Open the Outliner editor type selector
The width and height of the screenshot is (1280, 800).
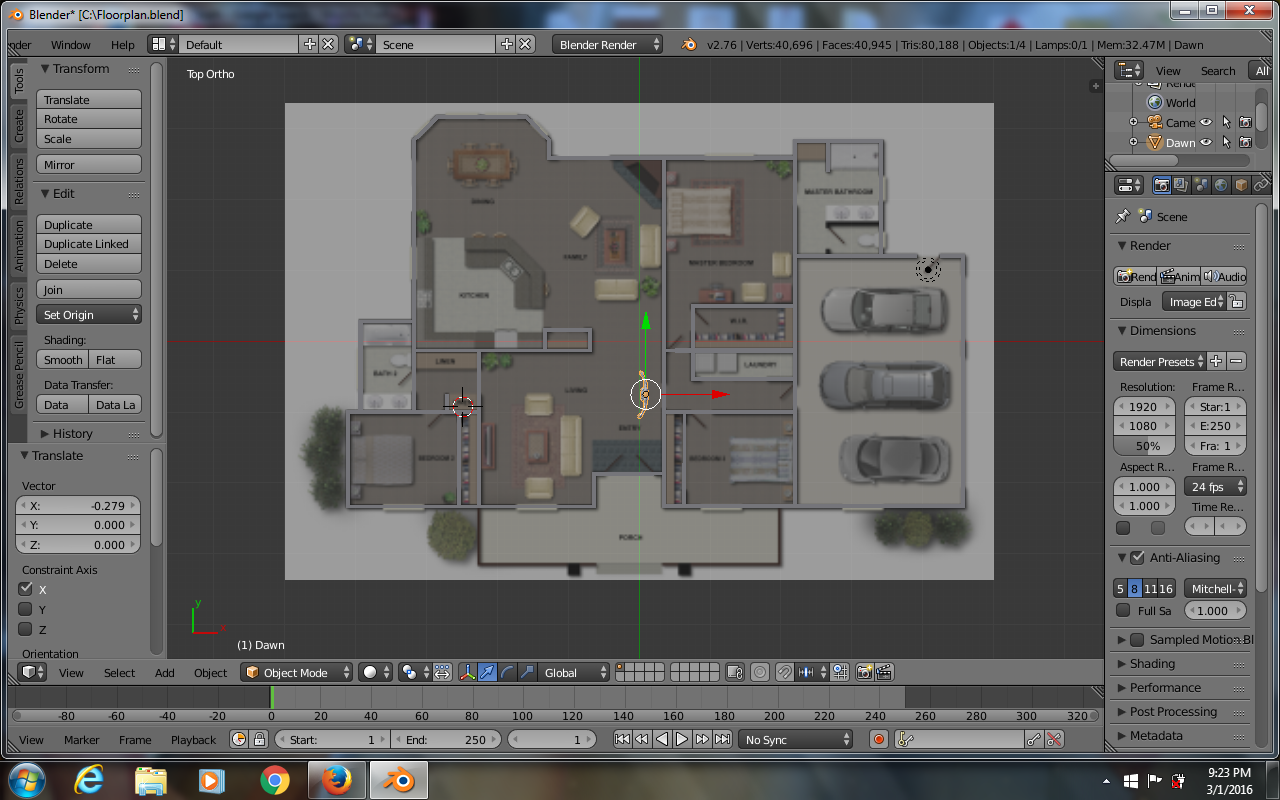click(1130, 70)
